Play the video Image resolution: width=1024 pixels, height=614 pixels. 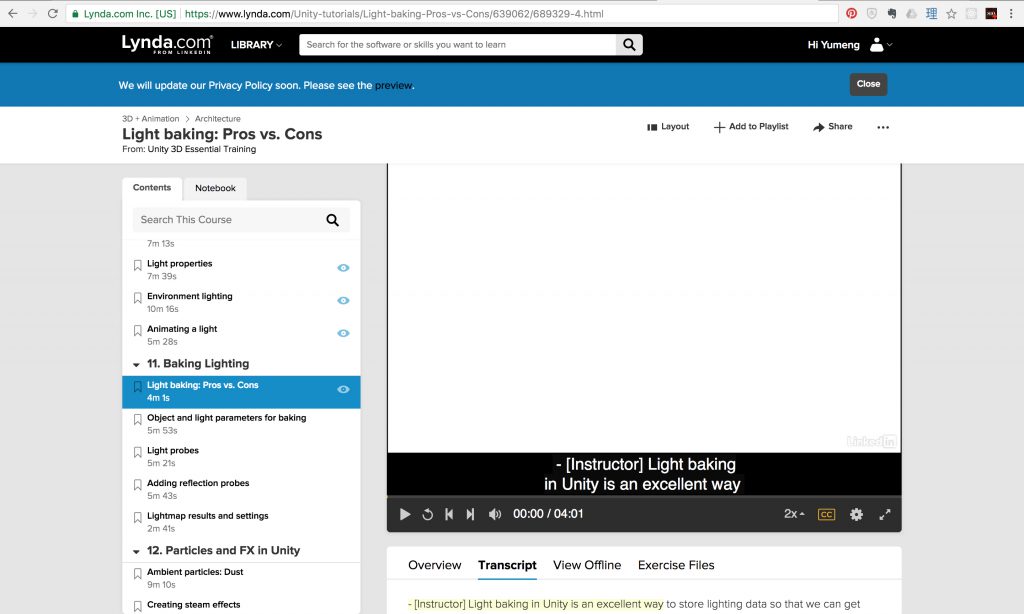405,514
